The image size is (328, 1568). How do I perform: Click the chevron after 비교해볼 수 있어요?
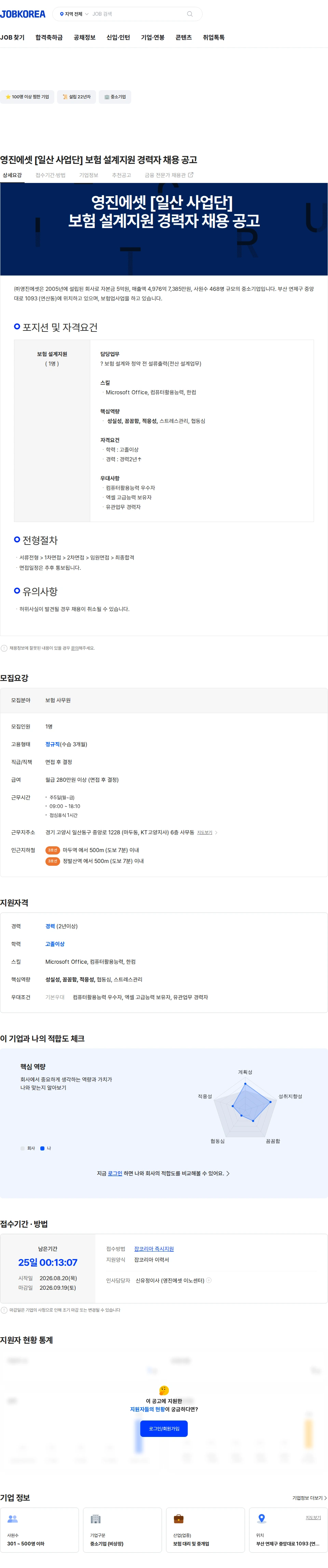pyautogui.click(x=228, y=1173)
